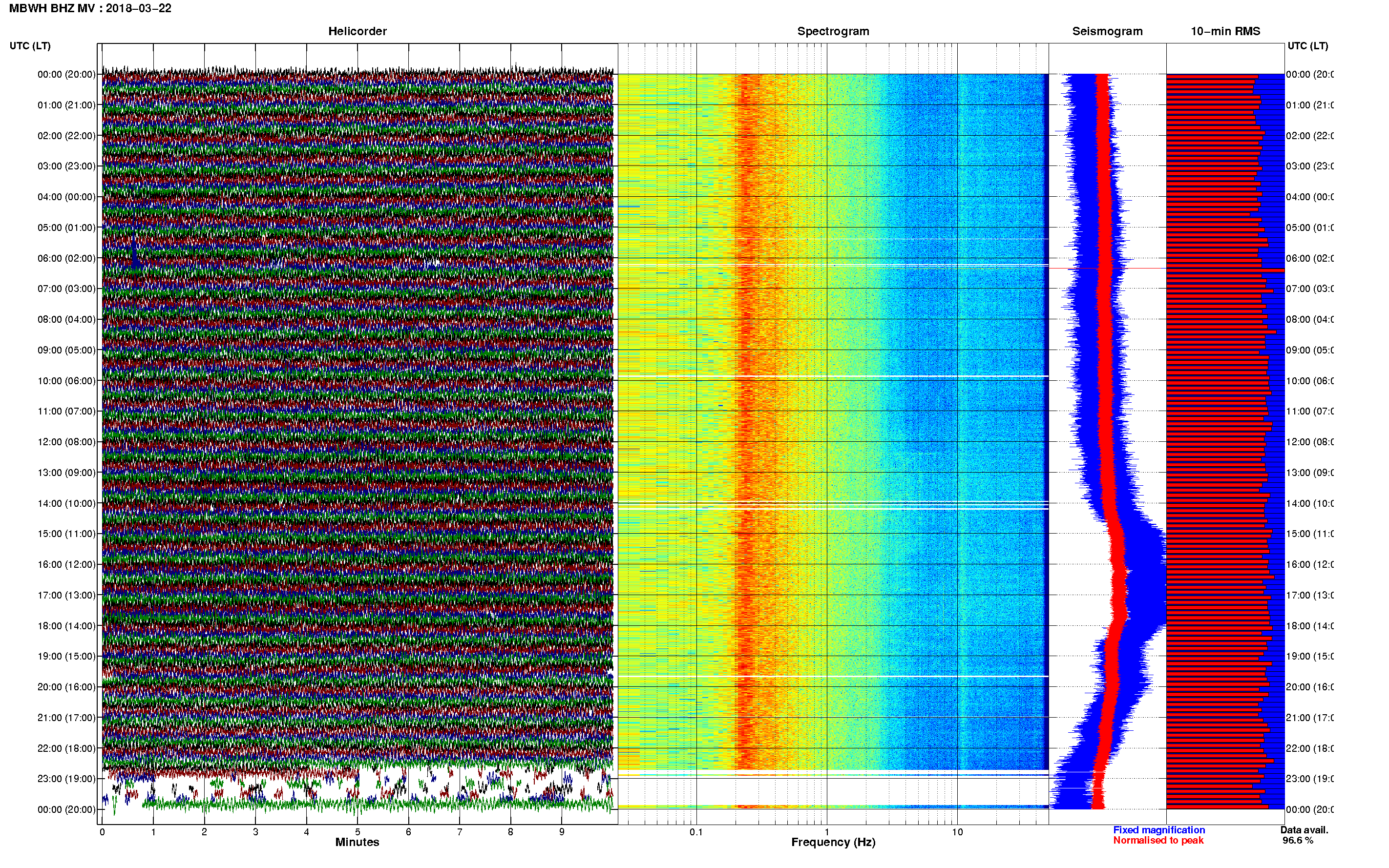Screen dimensions: 1389x868
Task: Click left time label '10:00 (06:00)'
Action: [x=66, y=381]
